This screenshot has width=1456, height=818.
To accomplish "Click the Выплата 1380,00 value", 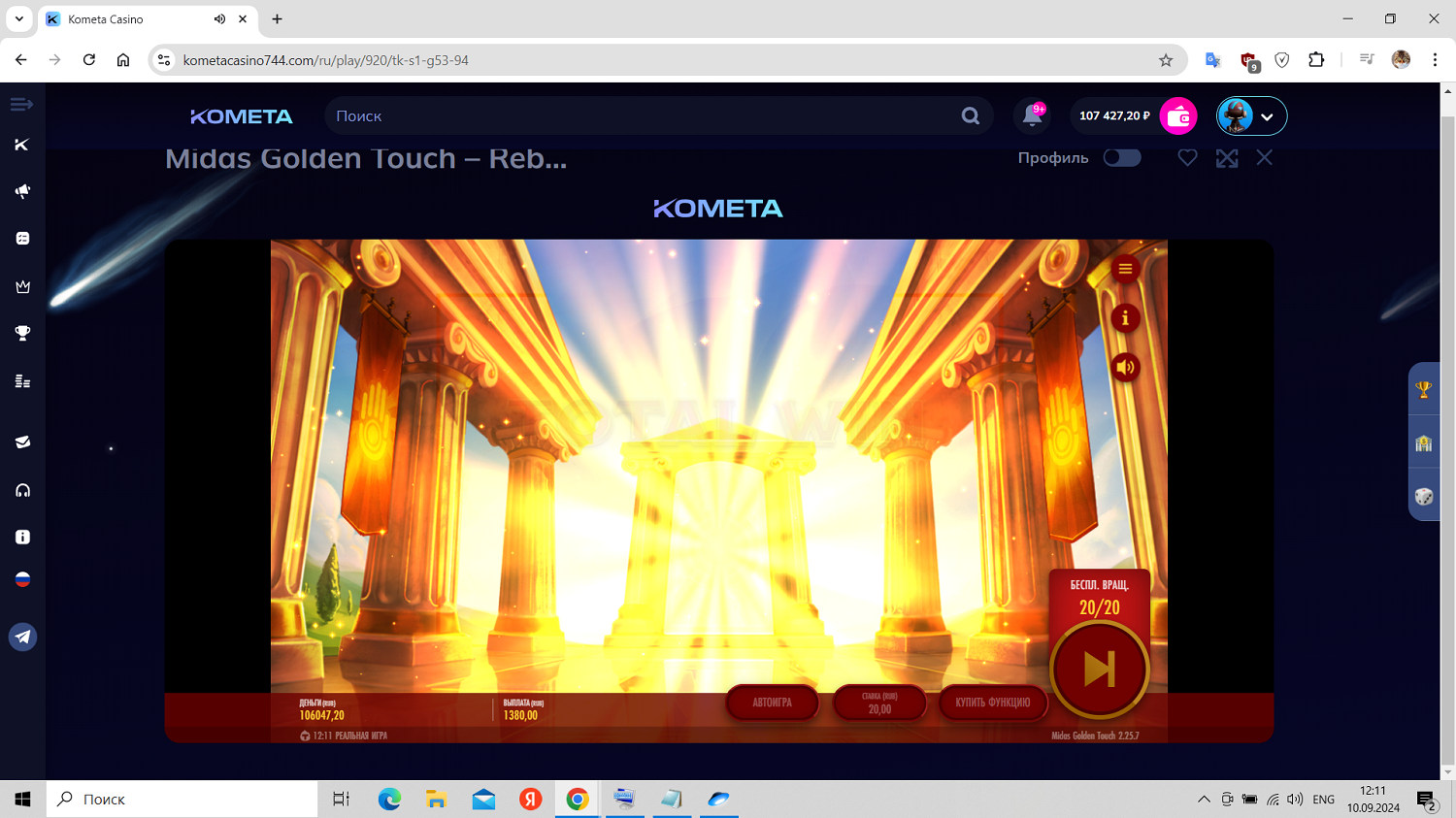I will coord(520,715).
